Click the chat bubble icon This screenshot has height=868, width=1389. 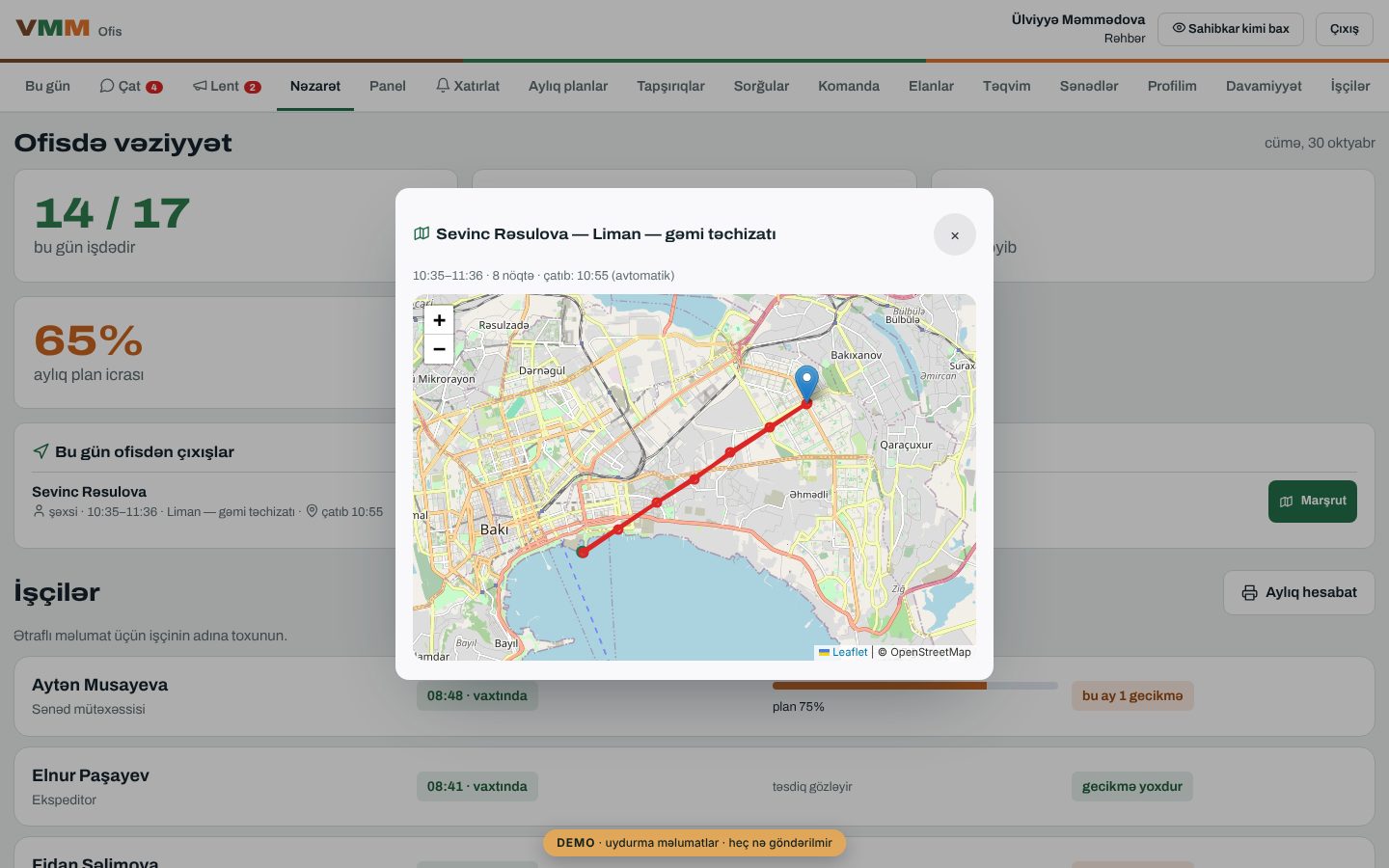(107, 86)
